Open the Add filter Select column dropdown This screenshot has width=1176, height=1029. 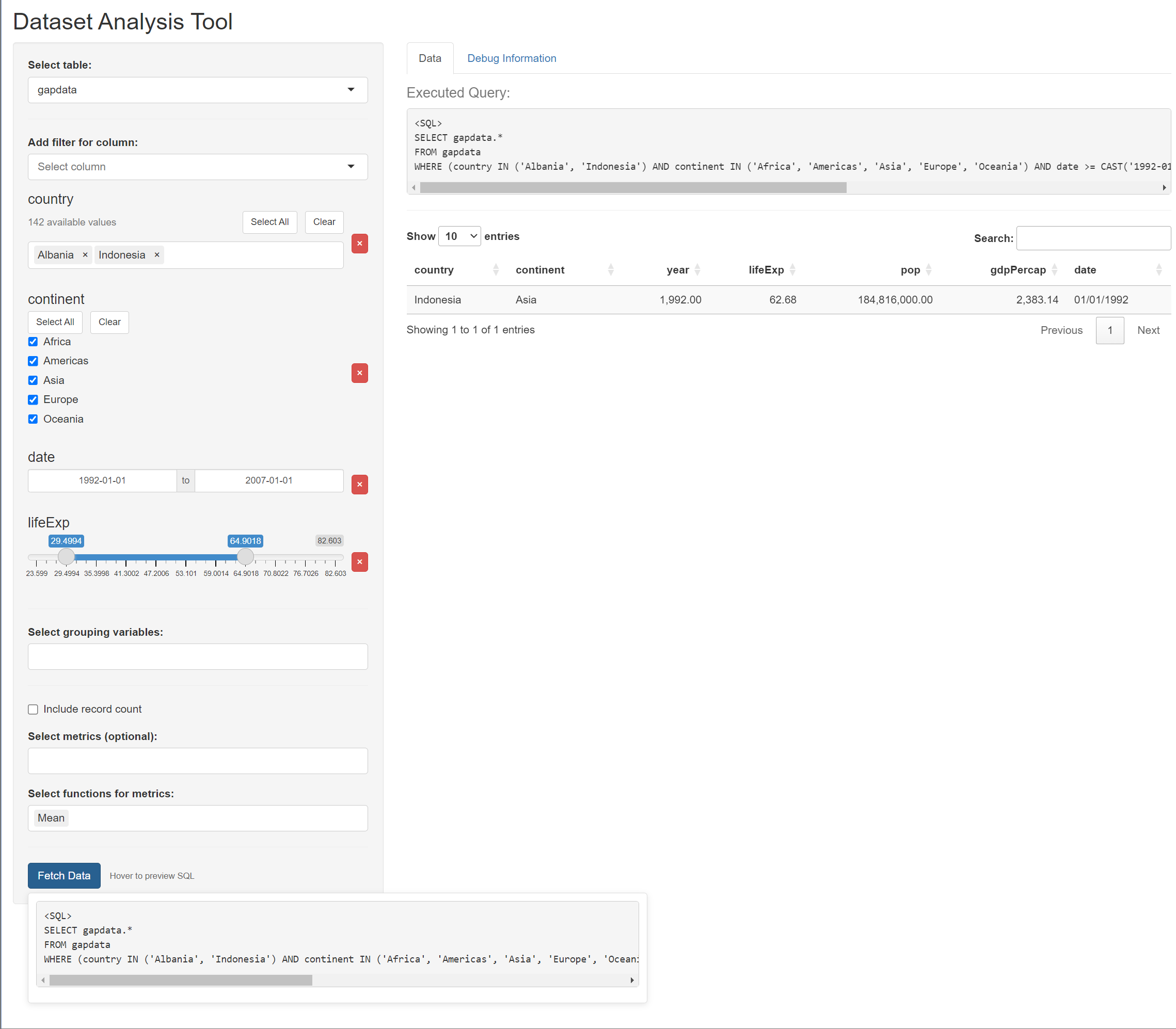click(x=198, y=167)
